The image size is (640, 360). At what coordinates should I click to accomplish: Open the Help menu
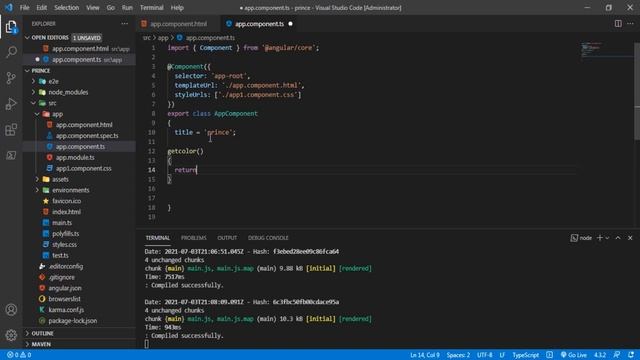pyautogui.click(x=177, y=8)
